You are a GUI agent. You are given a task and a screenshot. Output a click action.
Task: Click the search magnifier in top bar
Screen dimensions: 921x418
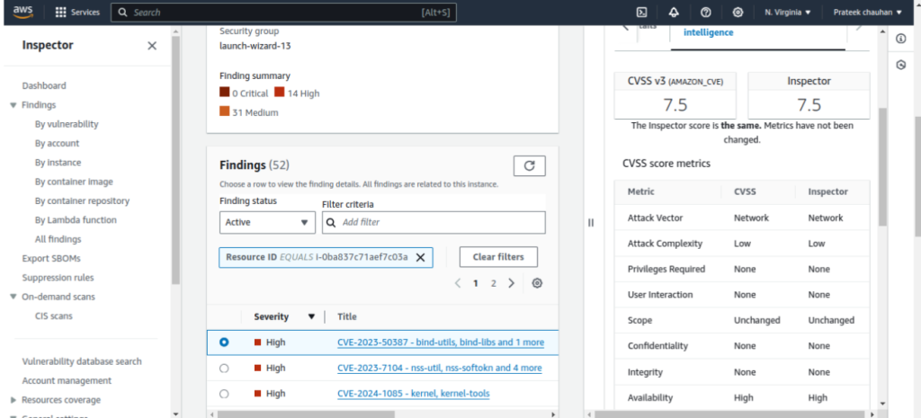click(122, 12)
